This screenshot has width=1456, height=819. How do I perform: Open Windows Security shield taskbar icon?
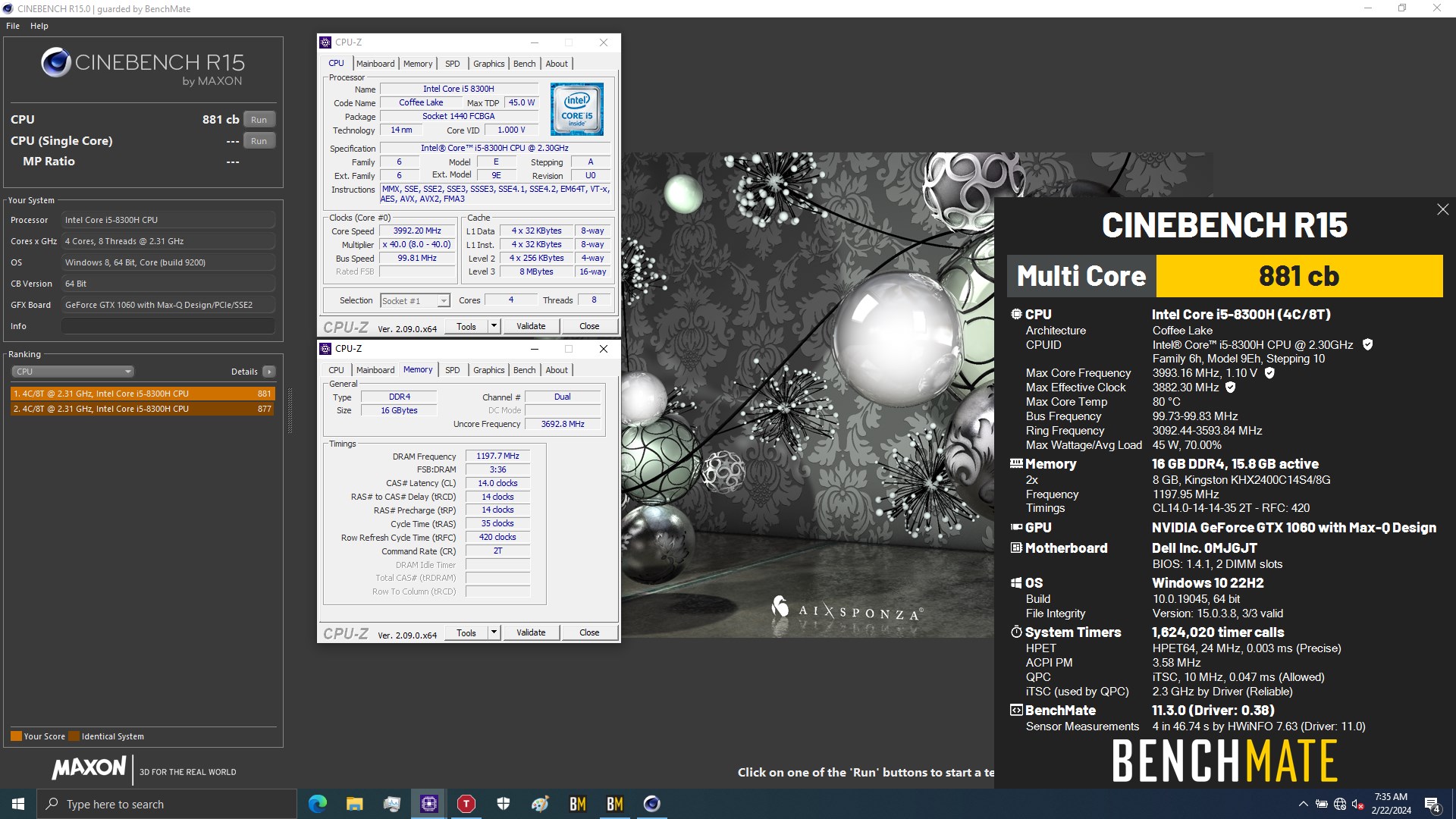tap(504, 804)
